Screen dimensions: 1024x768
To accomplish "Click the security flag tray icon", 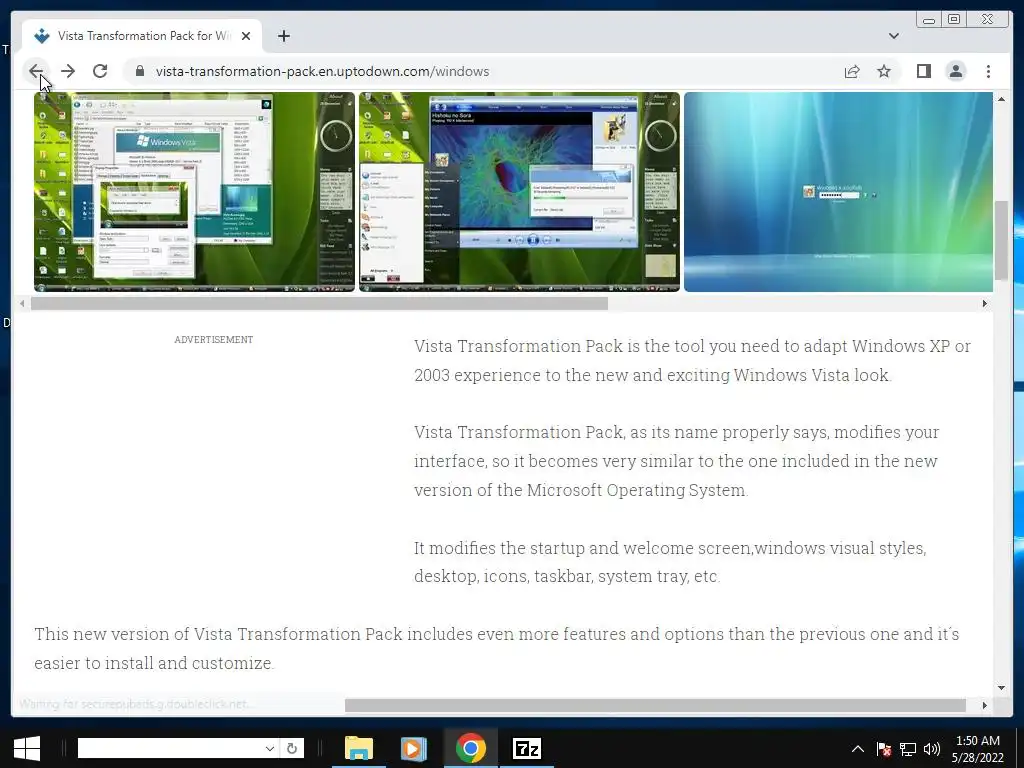I will tap(884, 749).
